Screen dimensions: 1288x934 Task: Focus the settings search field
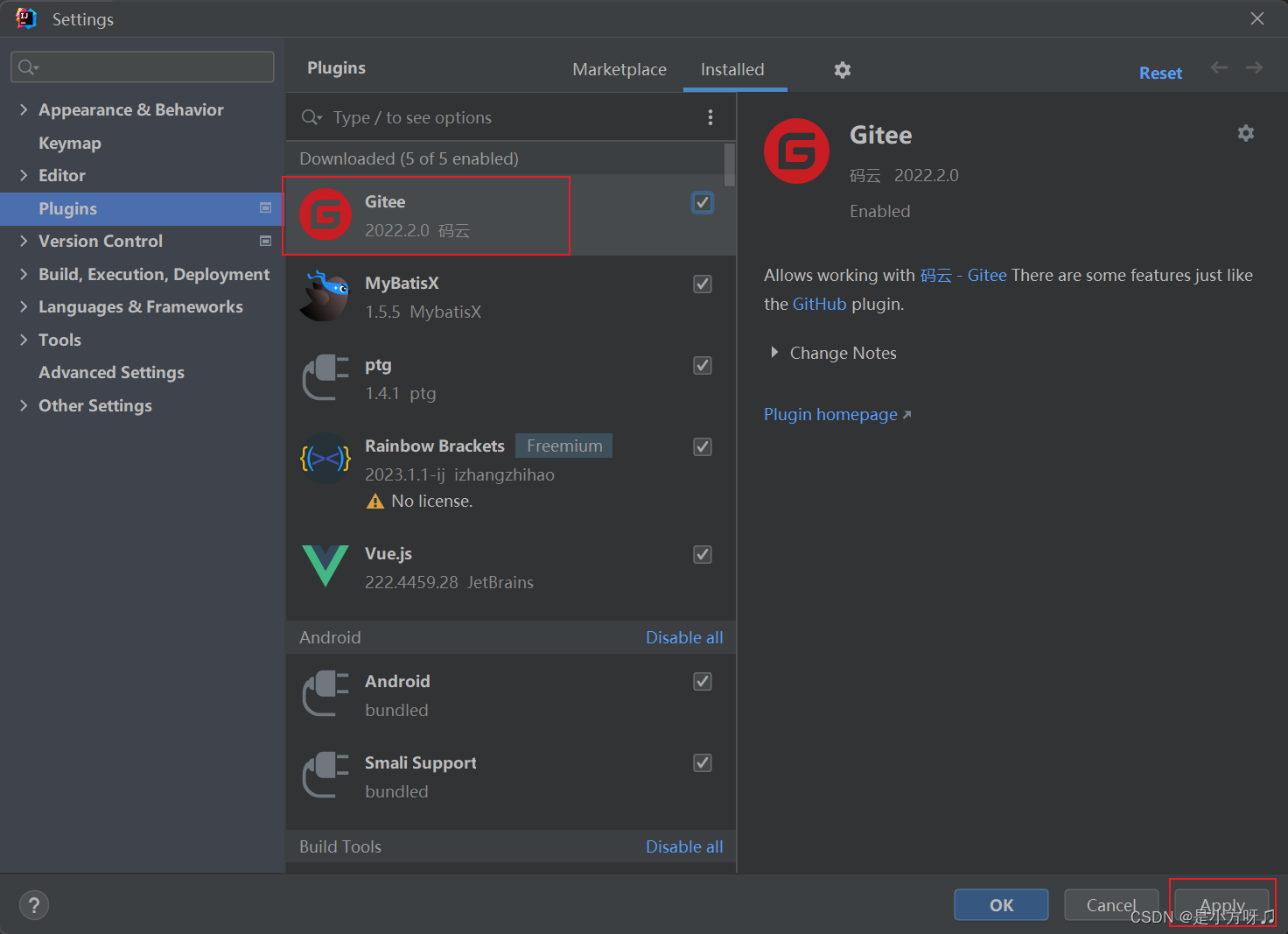tap(143, 67)
